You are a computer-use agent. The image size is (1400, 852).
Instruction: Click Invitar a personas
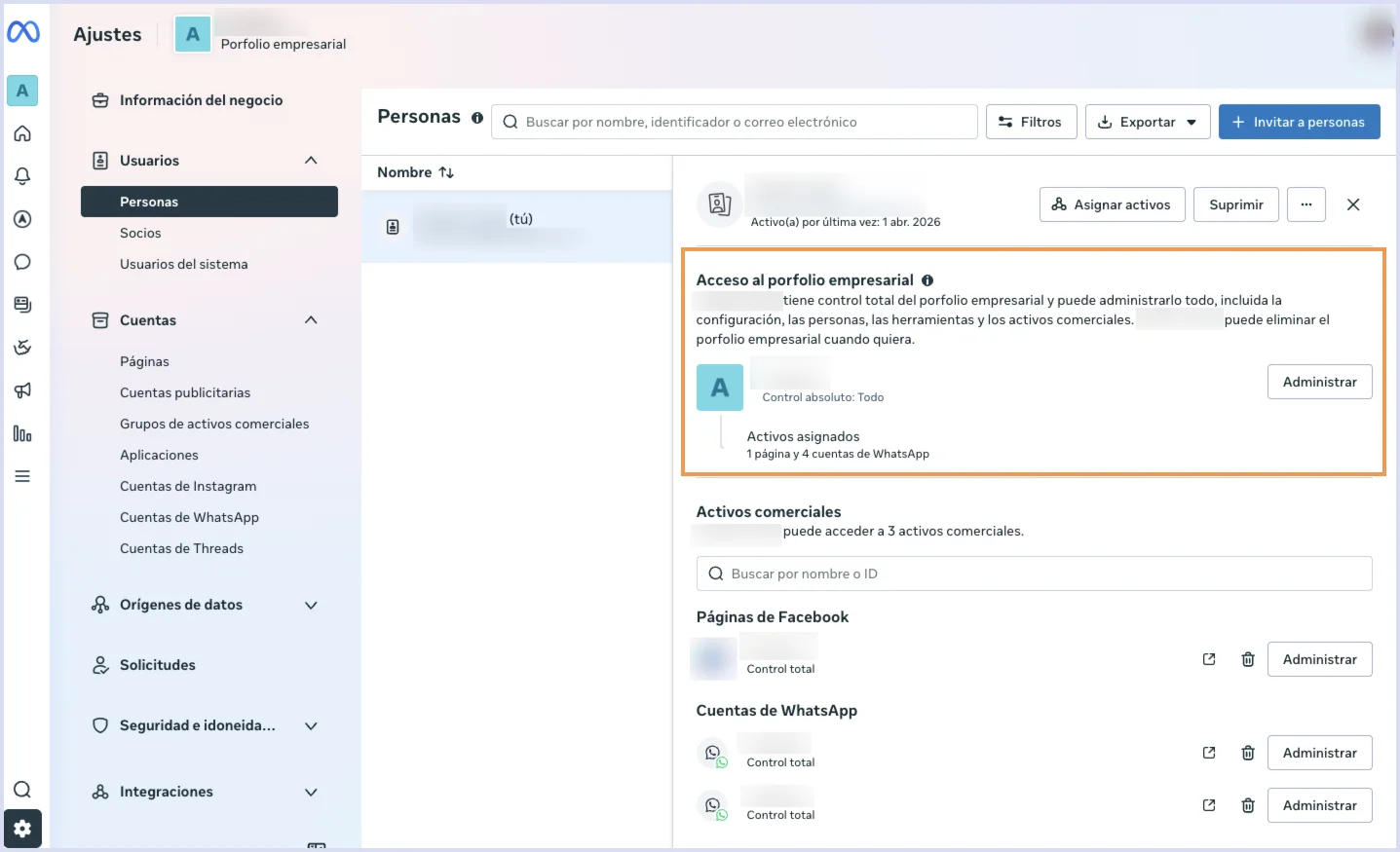pyautogui.click(x=1299, y=122)
